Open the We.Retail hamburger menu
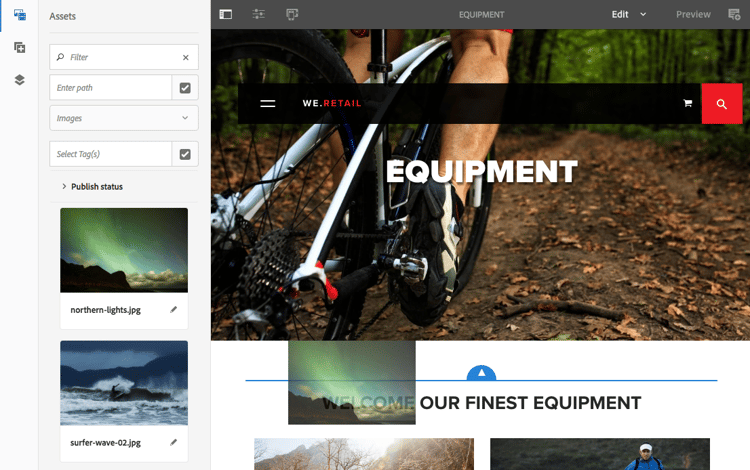Screen dimensions: 750x470 pyautogui.click(x=267, y=103)
